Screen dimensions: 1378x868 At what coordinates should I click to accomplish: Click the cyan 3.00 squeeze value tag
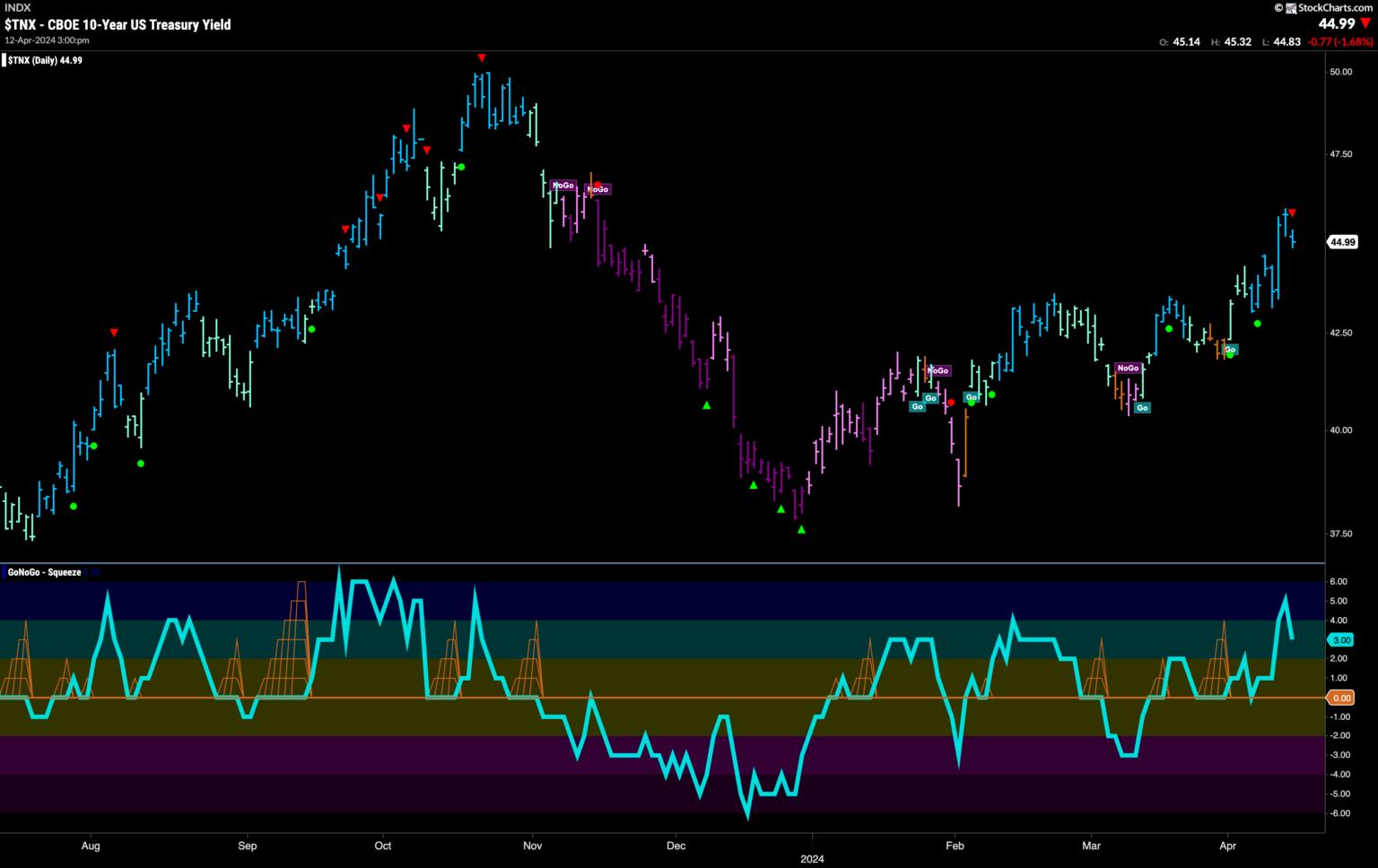[1341, 640]
